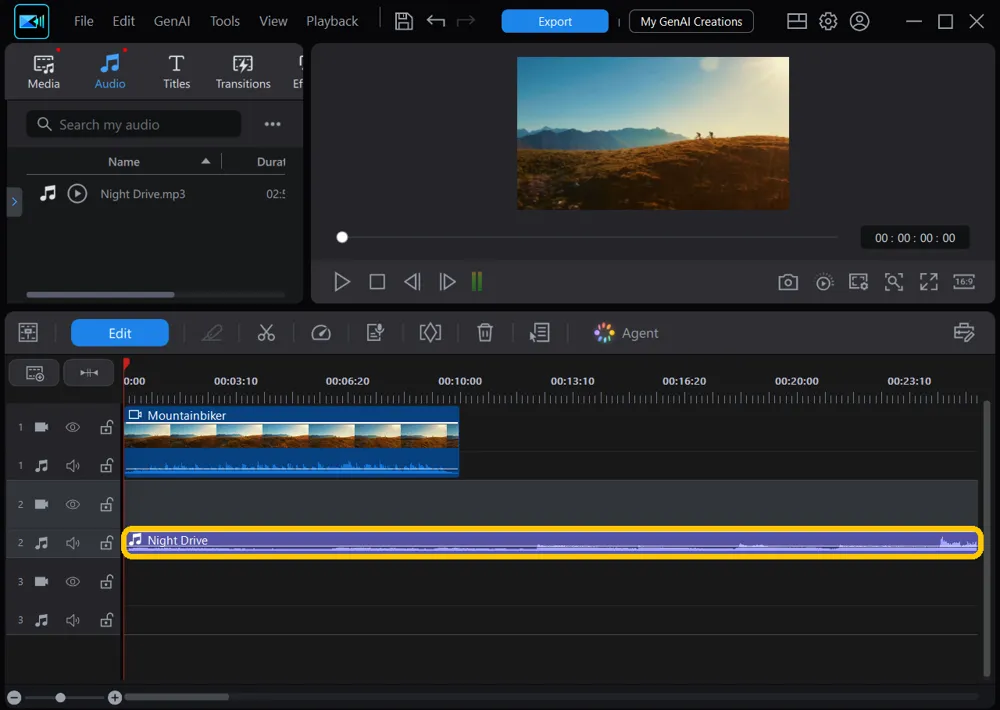Viewport: 1000px width, 710px height.
Task: Open the Titles room tab
Action: [176, 71]
